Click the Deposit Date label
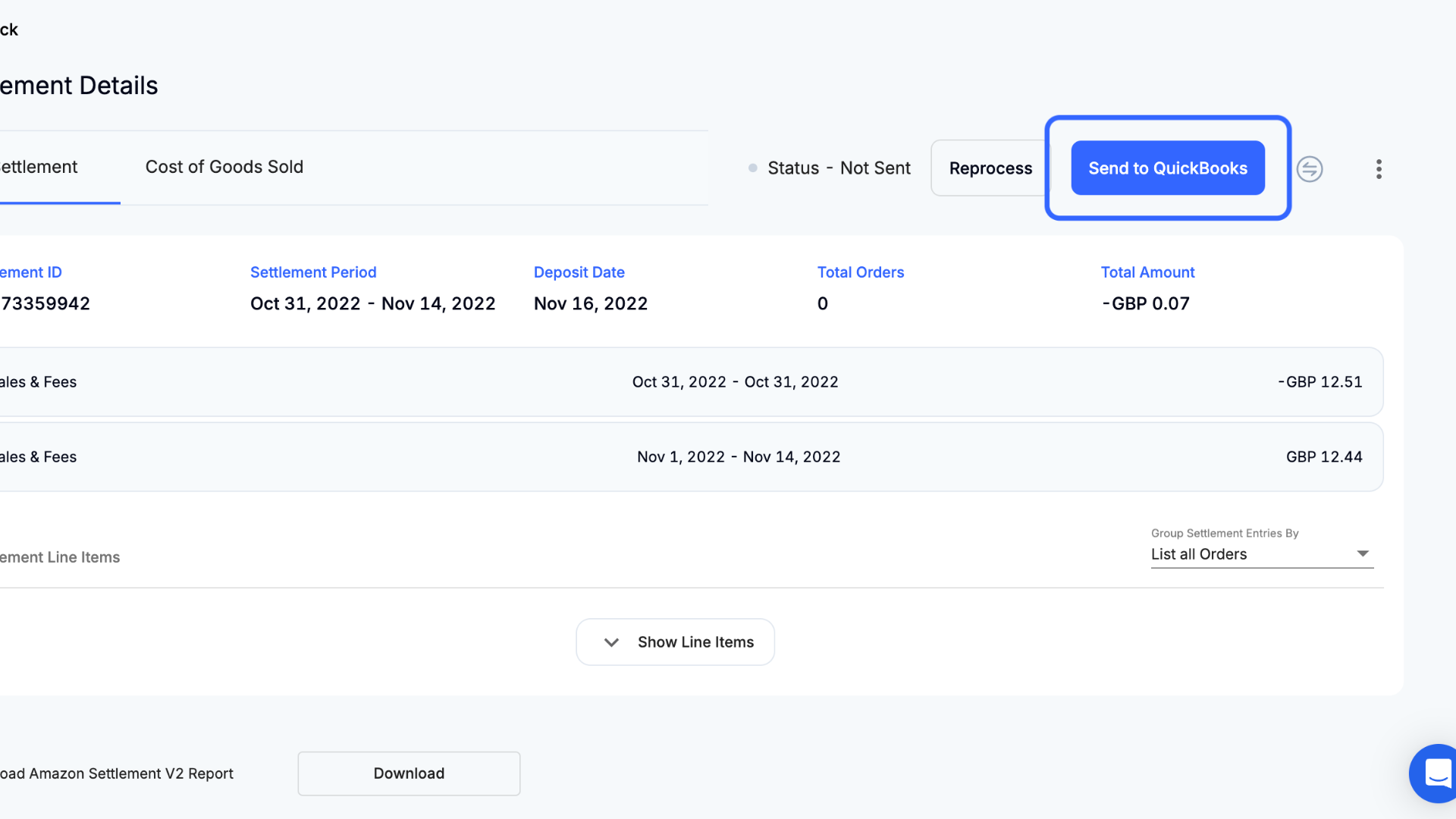 579,272
